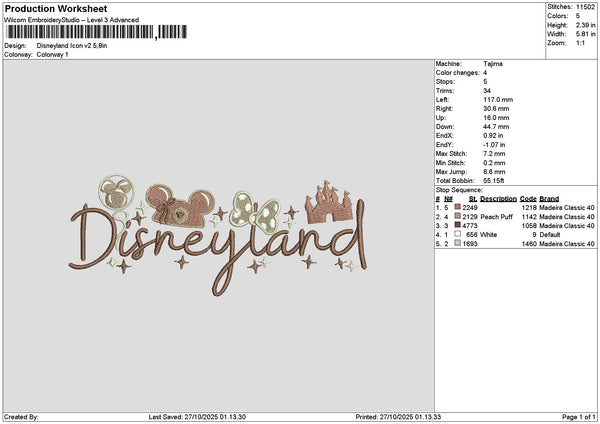Click the Left value '117.0 mm'
The width and height of the screenshot is (600, 424).
pyautogui.click(x=498, y=99)
